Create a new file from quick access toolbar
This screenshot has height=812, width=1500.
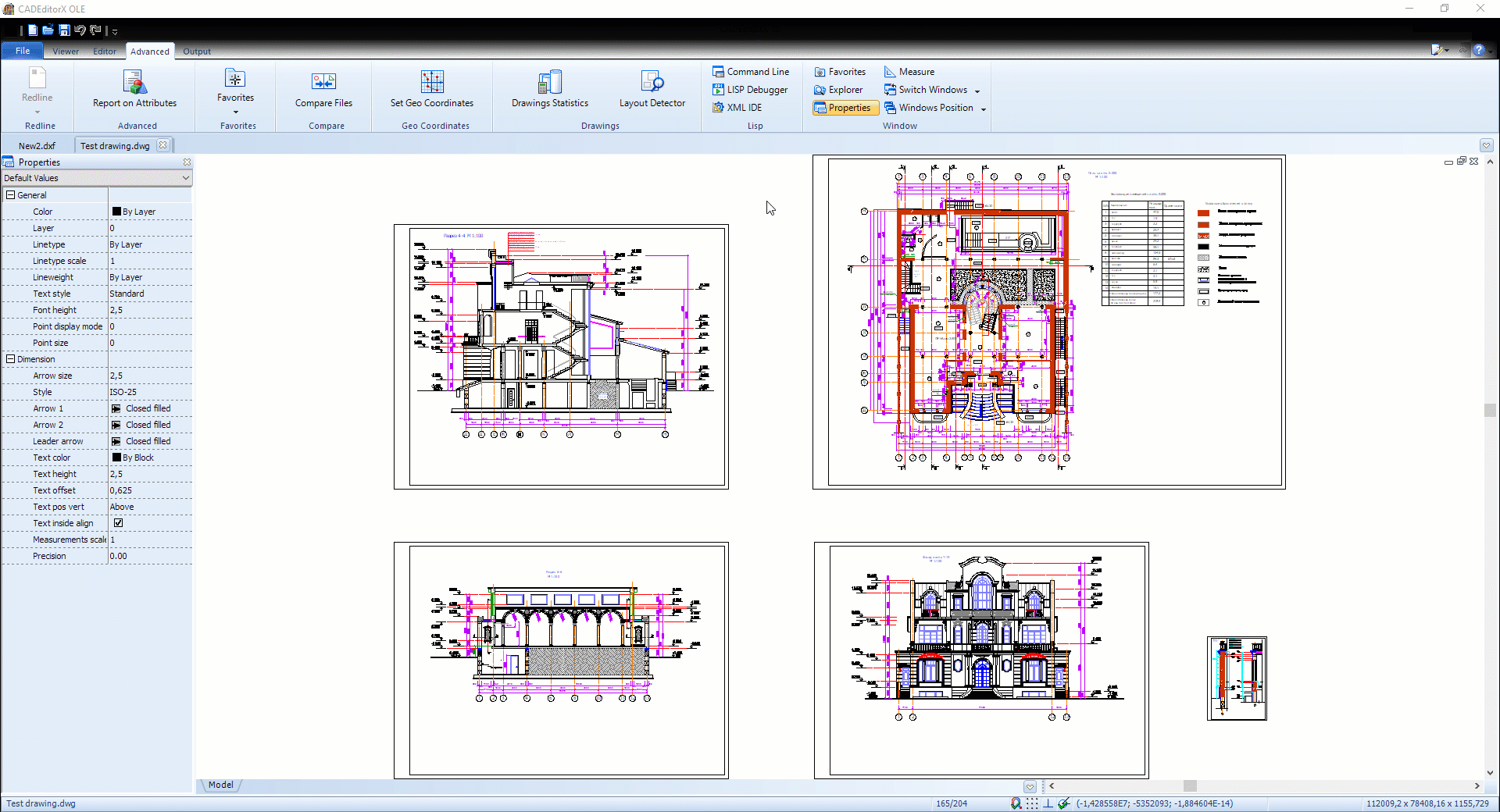pos(32,30)
